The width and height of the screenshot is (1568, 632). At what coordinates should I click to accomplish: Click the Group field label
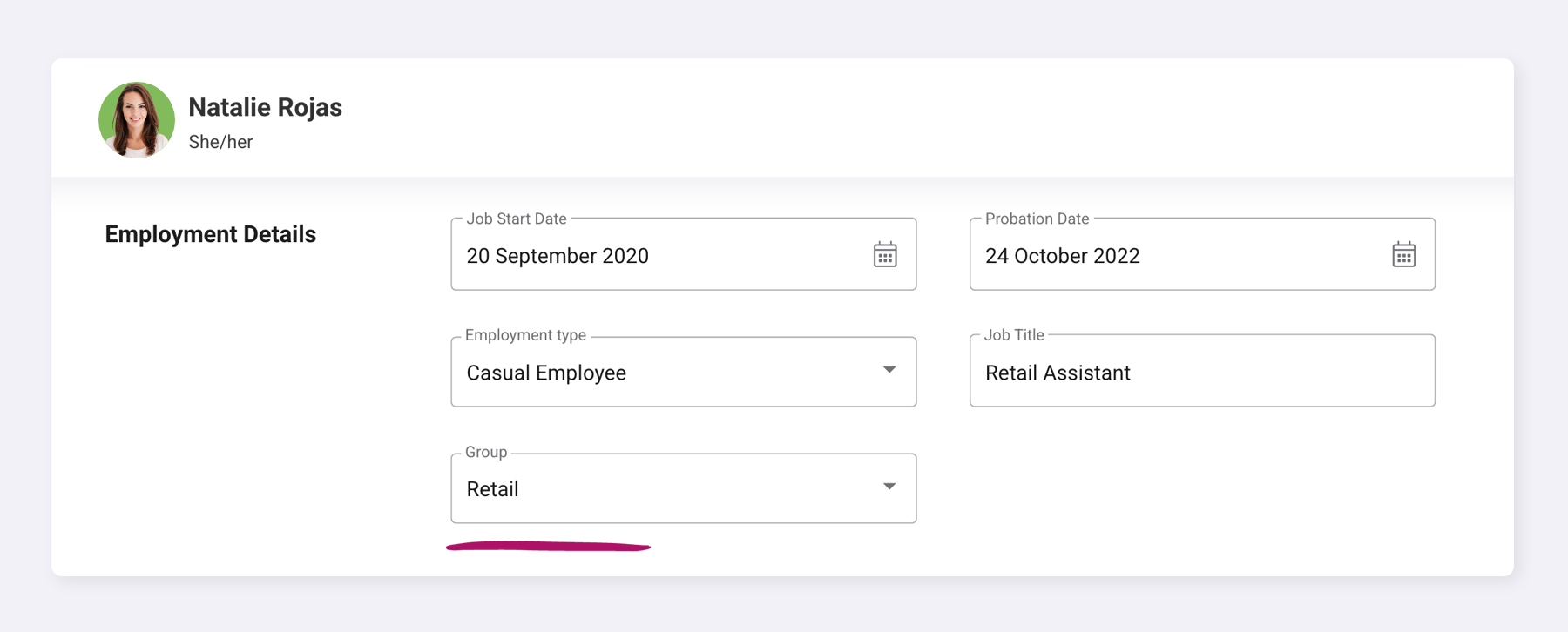tap(486, 452)
